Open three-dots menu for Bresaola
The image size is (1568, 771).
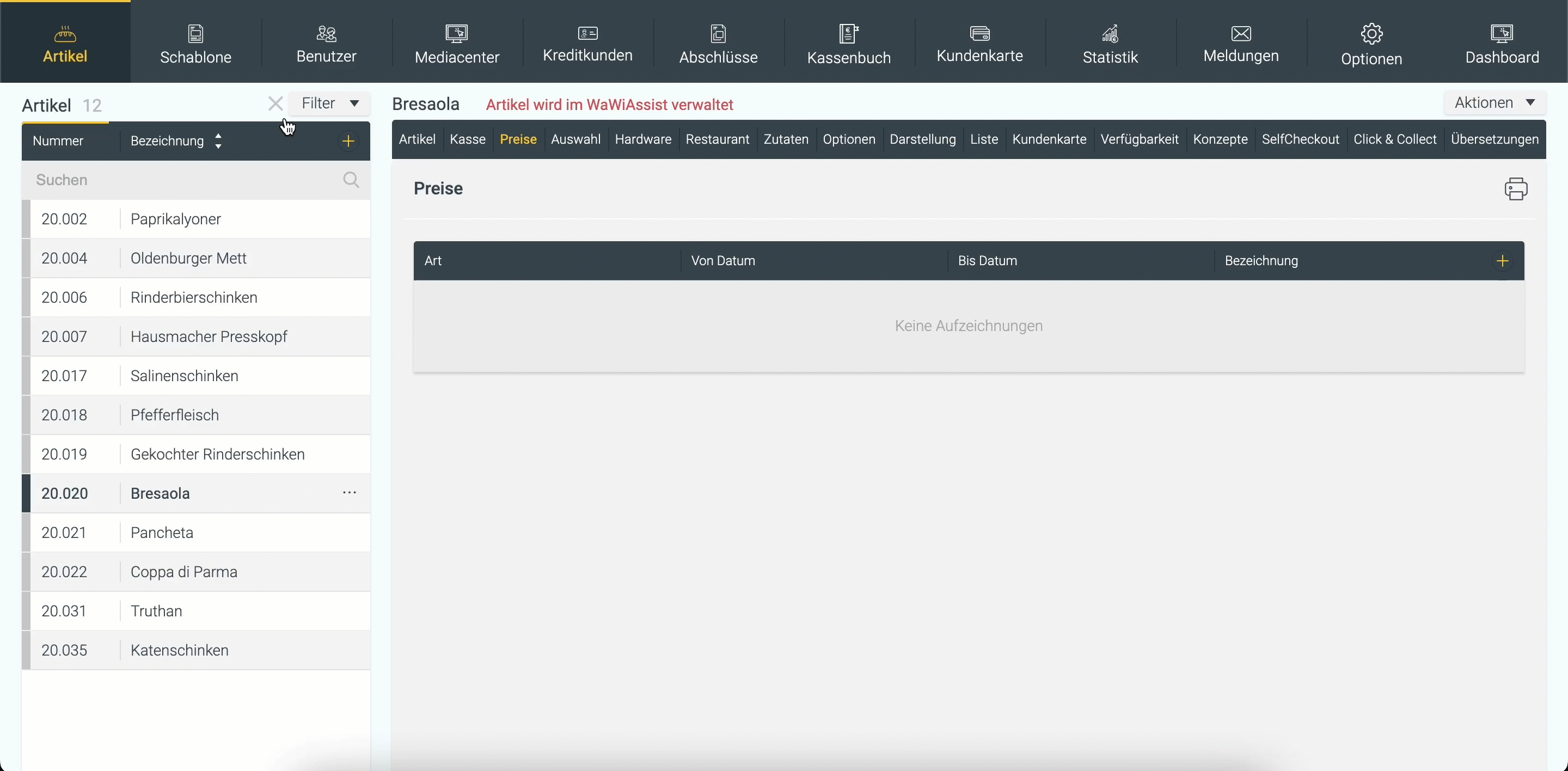[x=350, y=492]
